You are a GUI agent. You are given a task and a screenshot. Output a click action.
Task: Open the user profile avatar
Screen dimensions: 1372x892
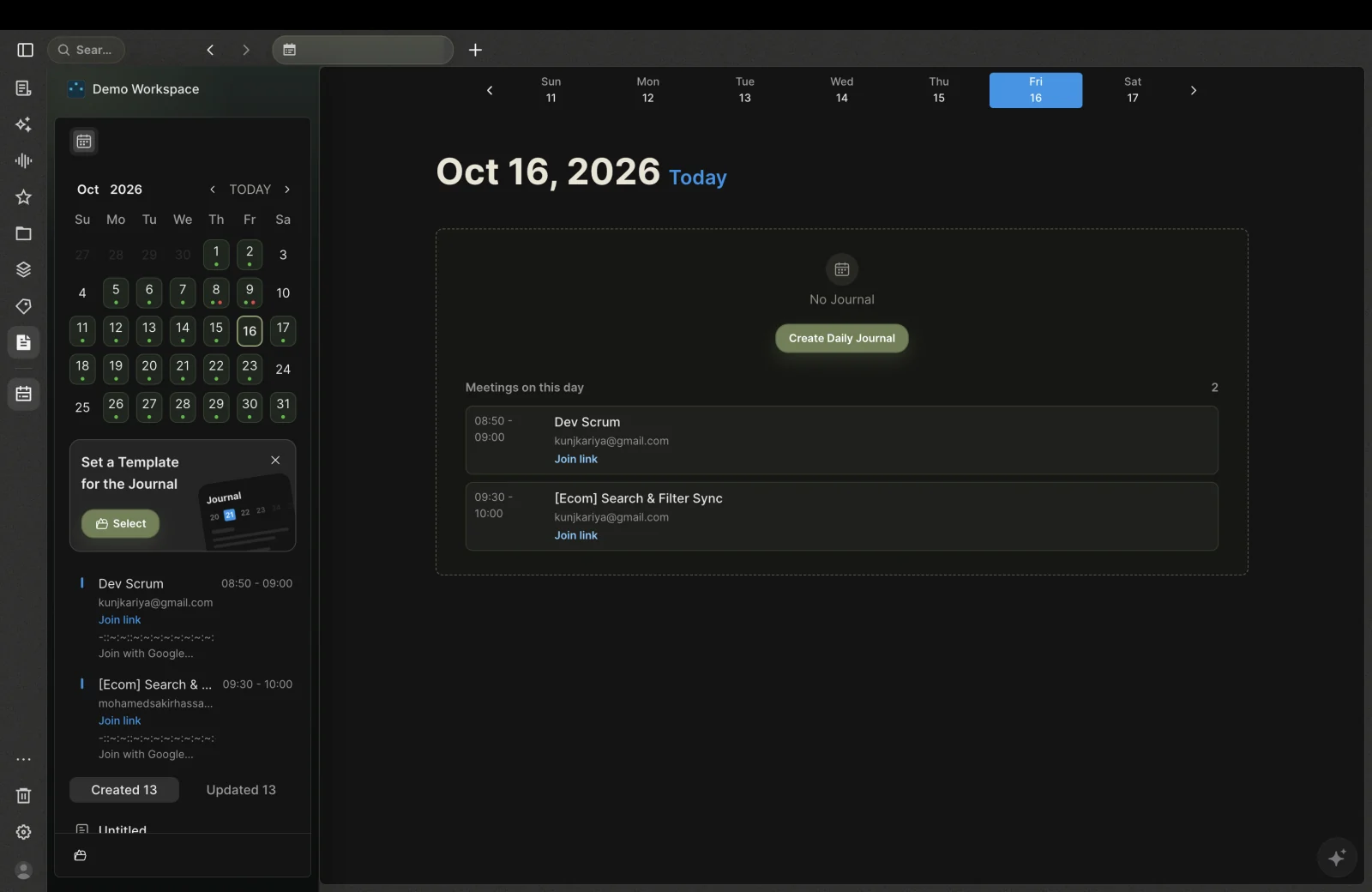pos(24,871)
